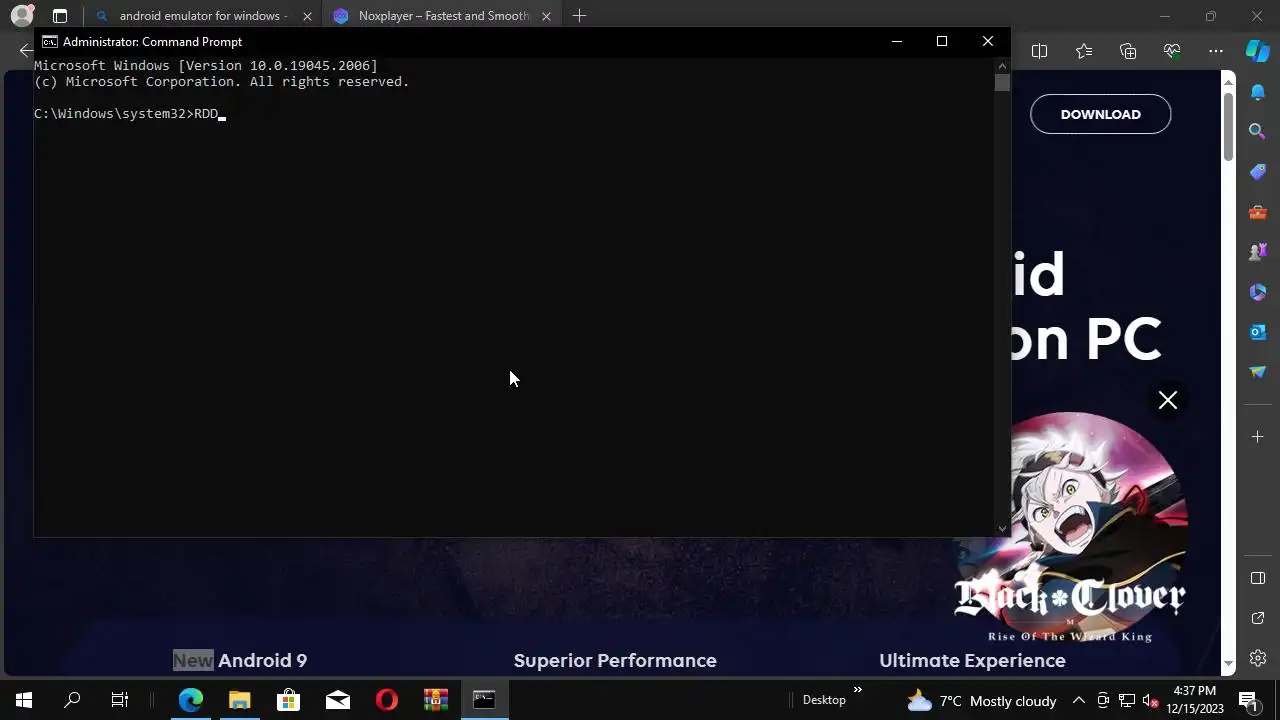Open Edge sidebar settings gear
The width and height of the screenshot is (1280, 720).
pos(1258,658)
